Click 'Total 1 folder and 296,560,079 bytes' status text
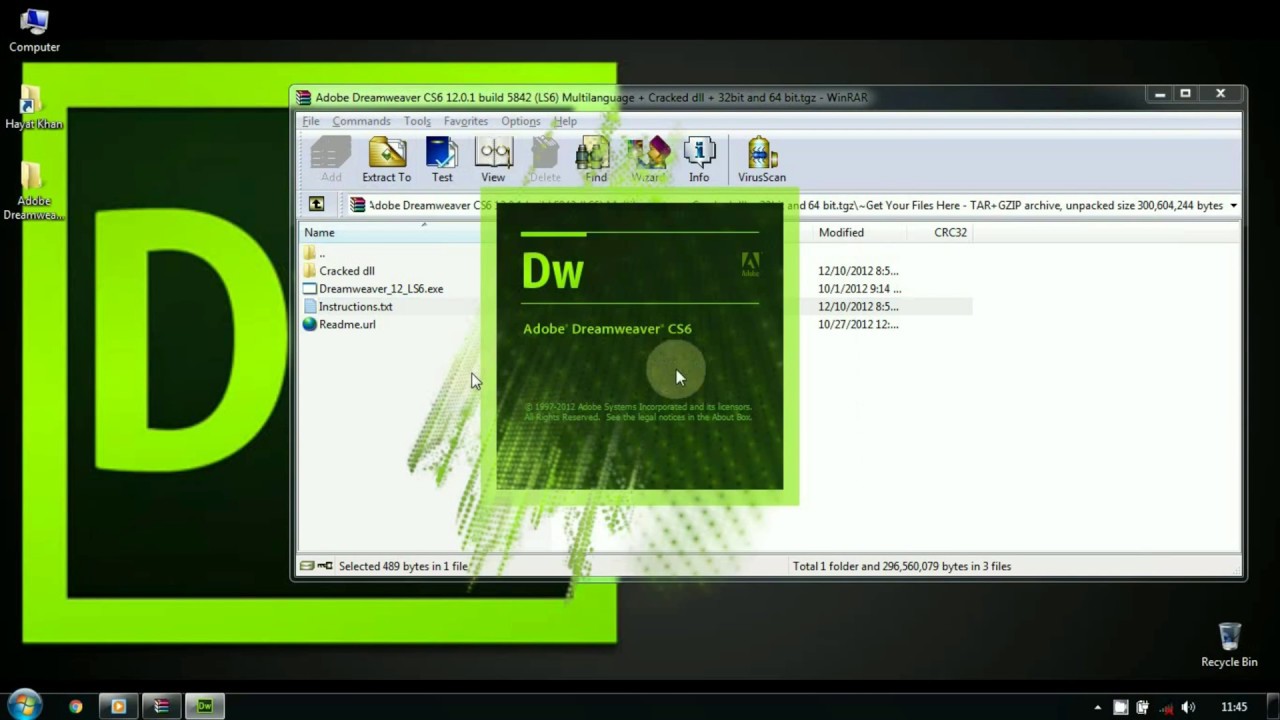This screenshot has width=1280, height=720. pos(901,566)
